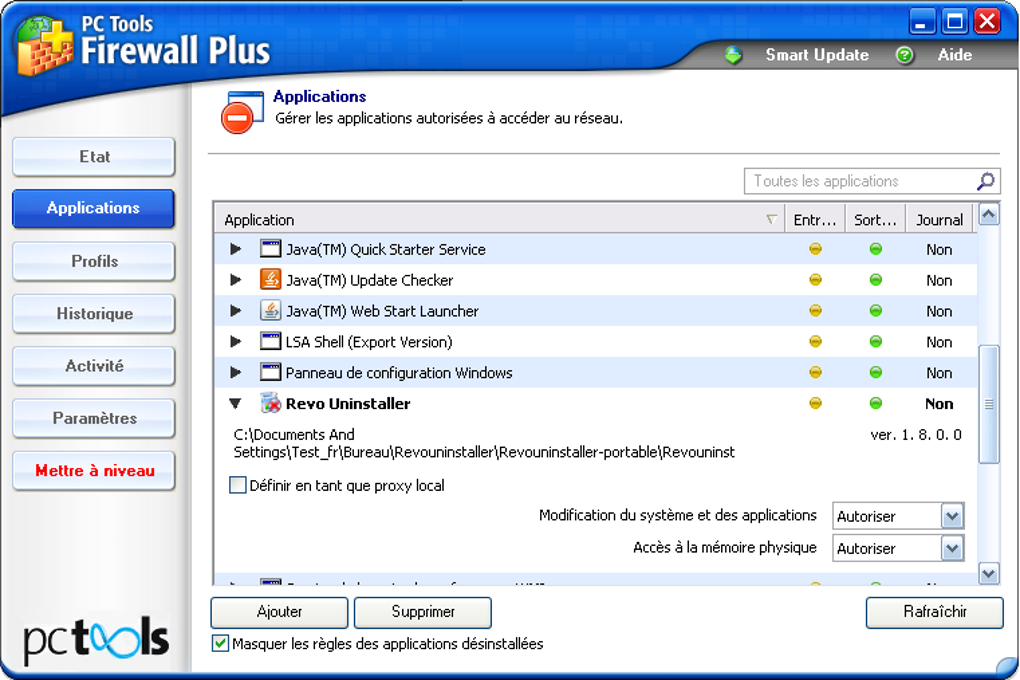
Task: Click yellow incoming status of Revo Uninstaller
Action: coord(815,403)
